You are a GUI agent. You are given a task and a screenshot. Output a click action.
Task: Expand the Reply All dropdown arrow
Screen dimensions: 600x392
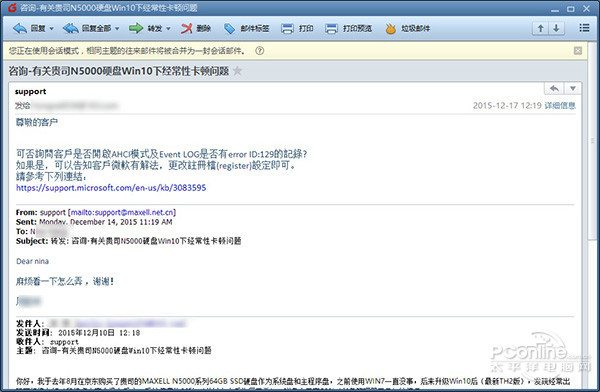pyautogui.click(x=117, y=28)
